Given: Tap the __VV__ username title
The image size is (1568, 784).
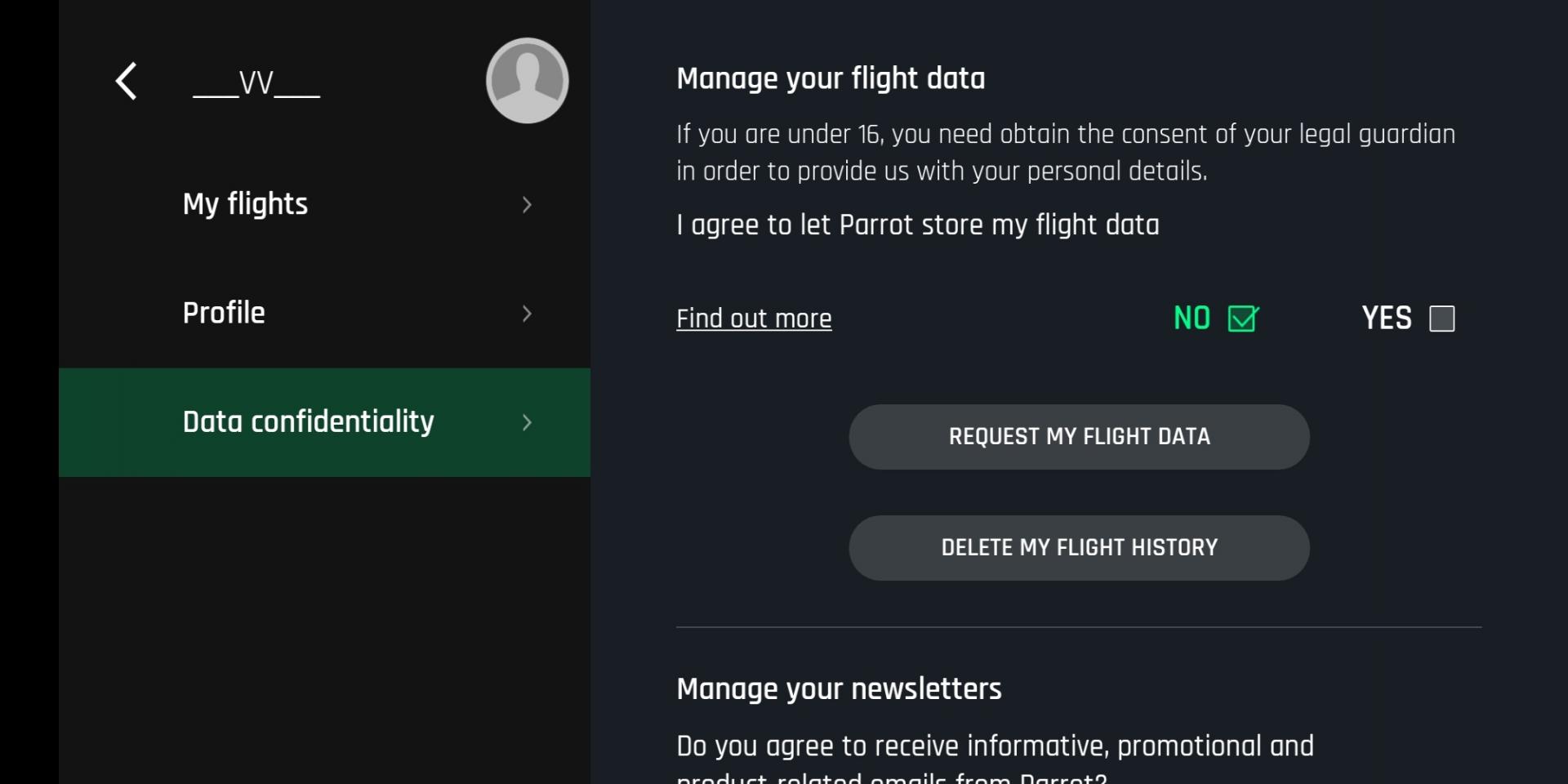Looking at the screenshot, I should point(256,82).
